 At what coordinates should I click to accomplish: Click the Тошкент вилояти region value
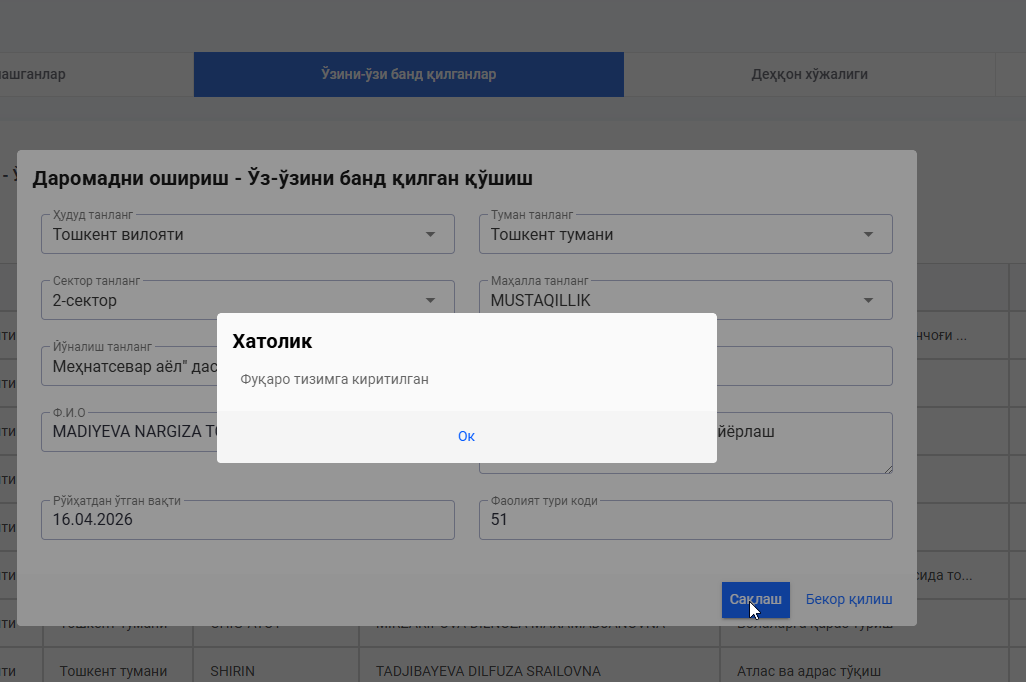[x=118, y=234]
